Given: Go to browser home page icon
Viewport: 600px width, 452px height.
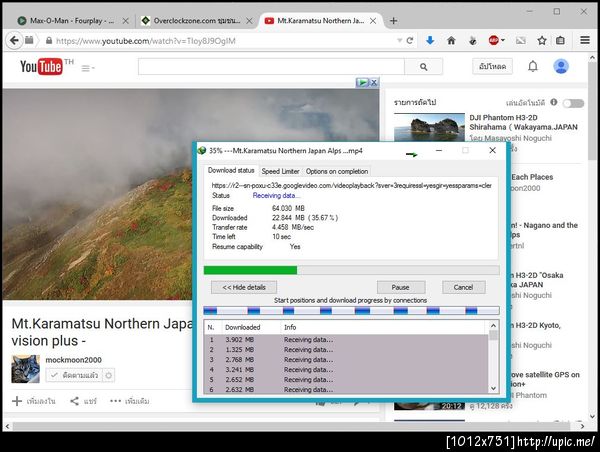Looking at the screenshot, I should click(451, 40).
